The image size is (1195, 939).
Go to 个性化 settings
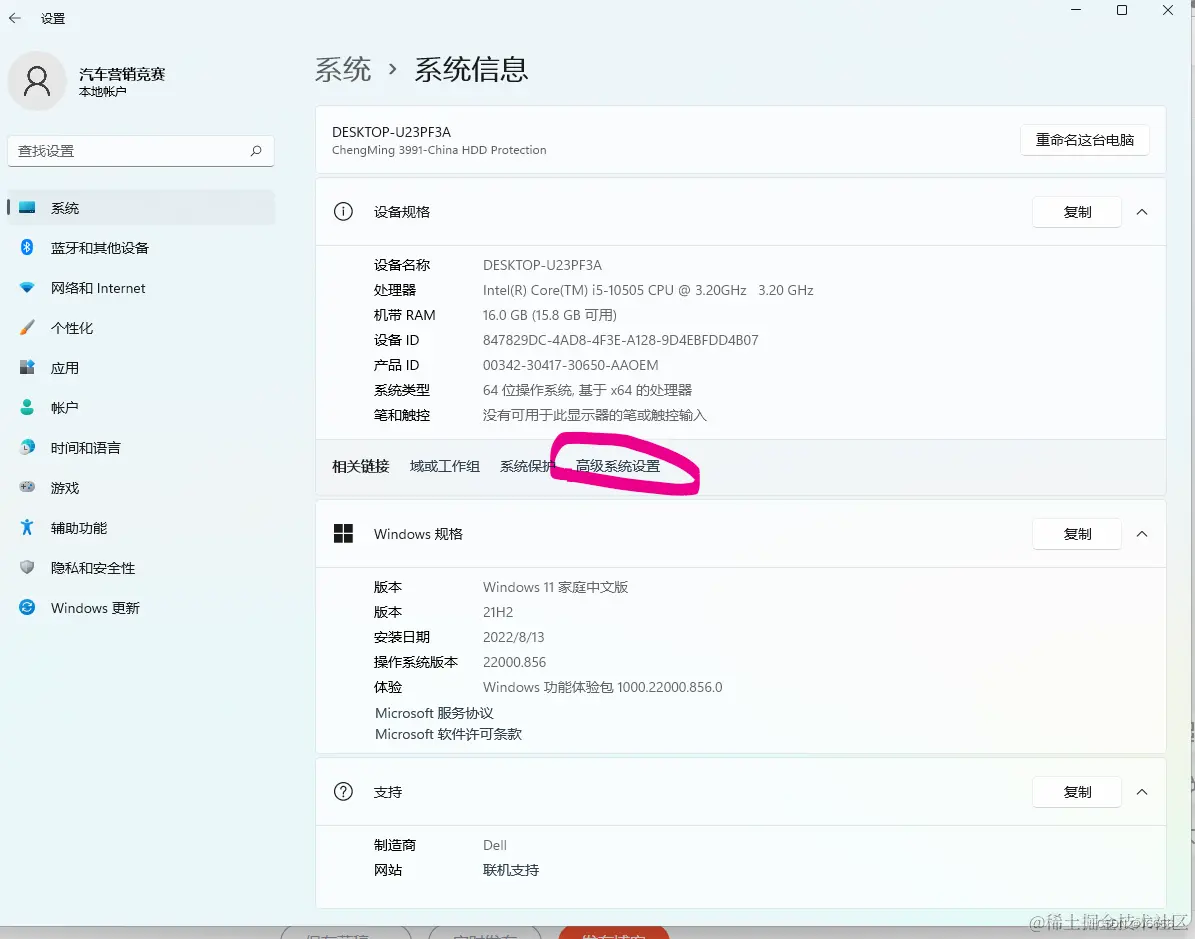141,328
